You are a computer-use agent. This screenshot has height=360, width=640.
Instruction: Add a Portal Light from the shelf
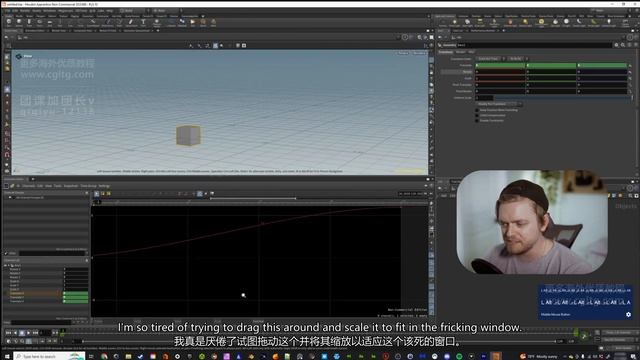593,23
